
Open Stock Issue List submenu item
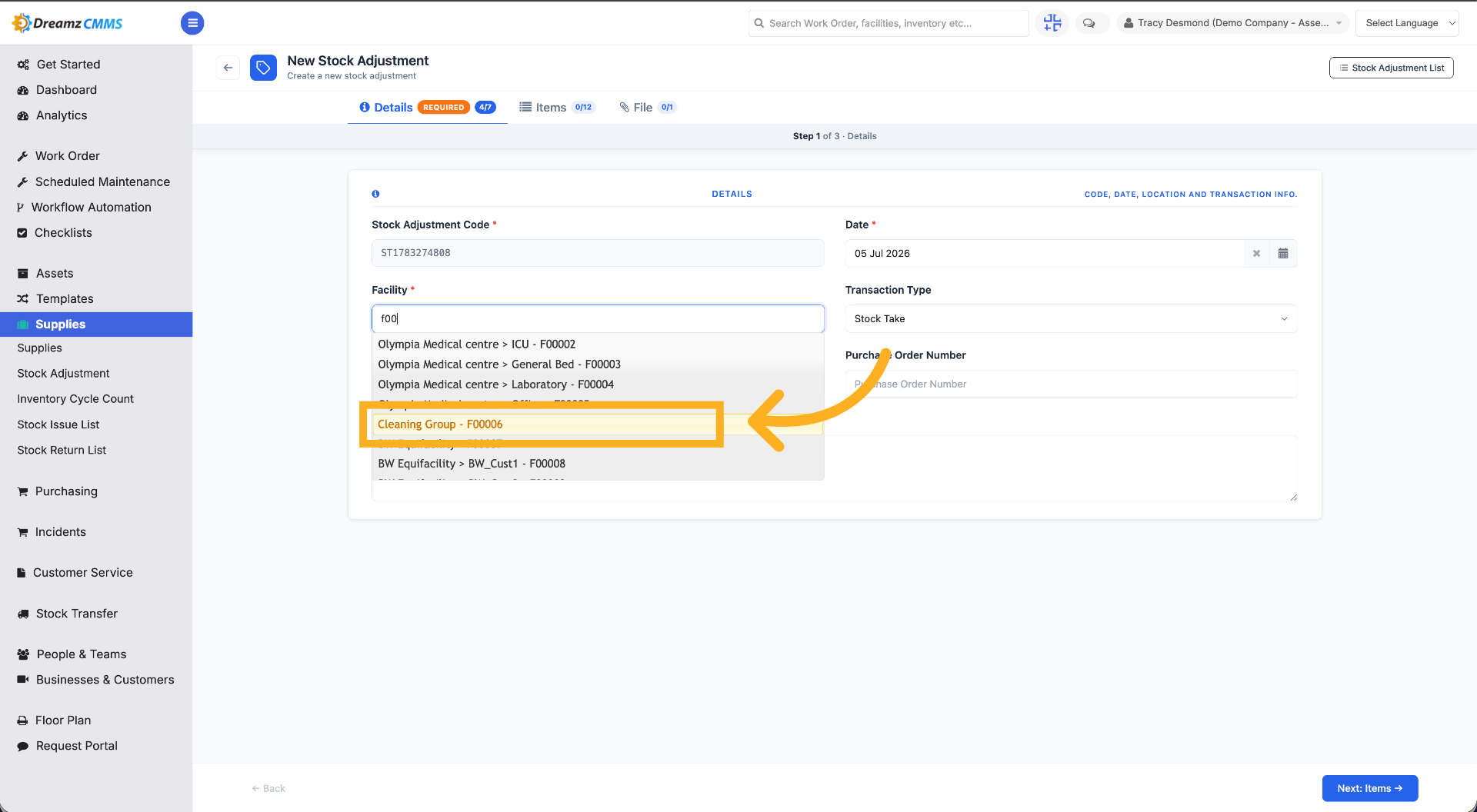point(58,424)
